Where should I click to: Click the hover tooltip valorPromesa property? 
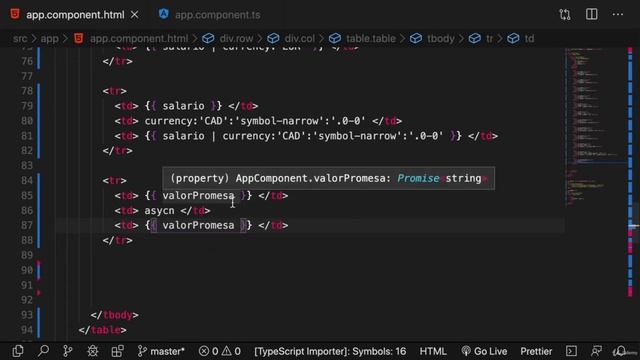(329, 178)
